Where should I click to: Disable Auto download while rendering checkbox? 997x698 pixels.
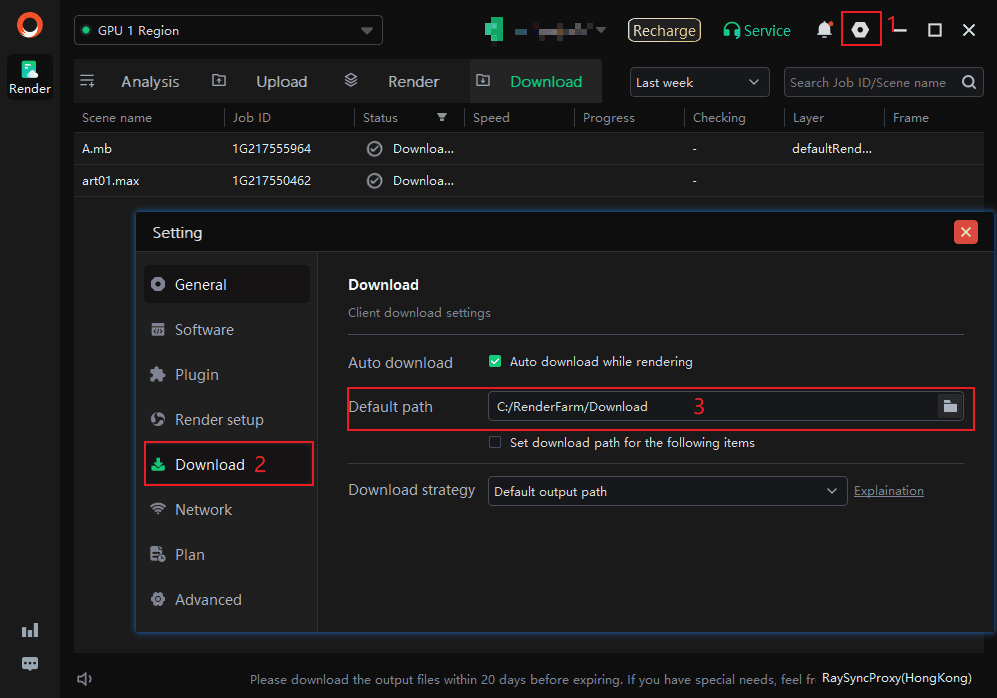click(x=495, y=362)
